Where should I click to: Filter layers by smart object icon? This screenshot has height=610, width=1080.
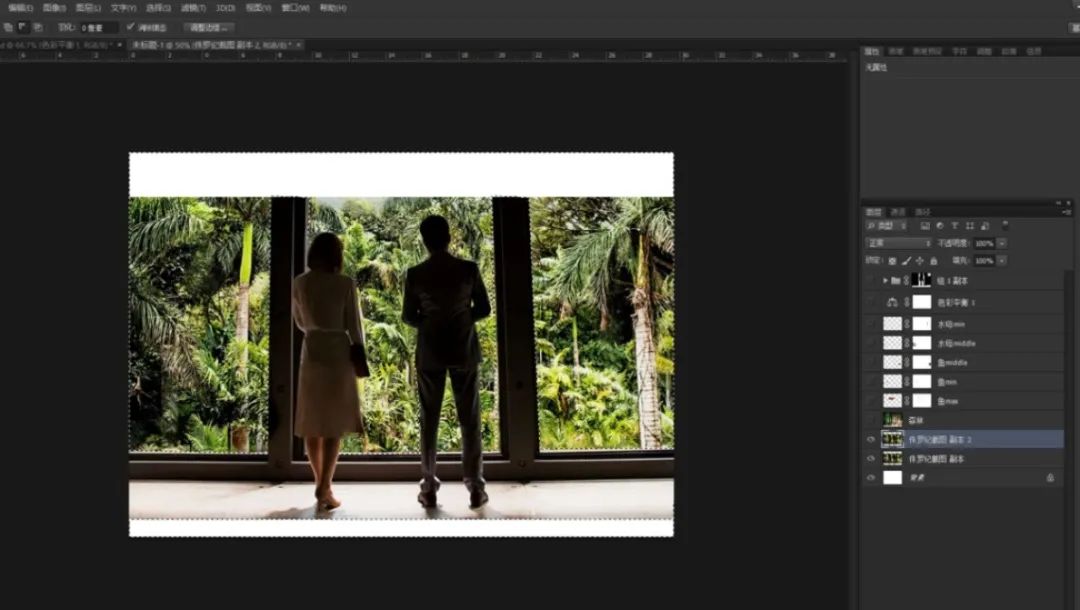click(985, 226)
